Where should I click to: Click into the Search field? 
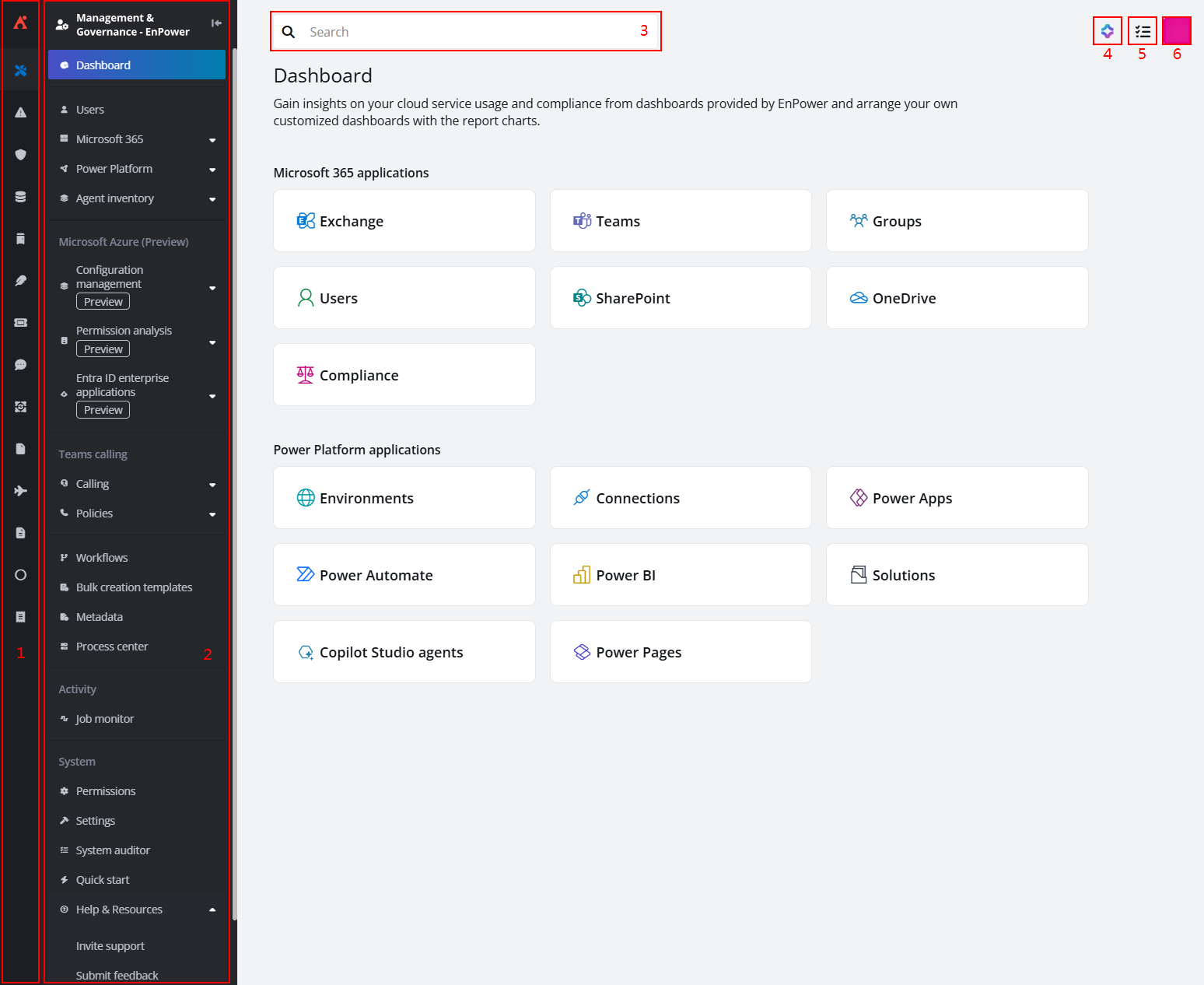coord(467,32)
